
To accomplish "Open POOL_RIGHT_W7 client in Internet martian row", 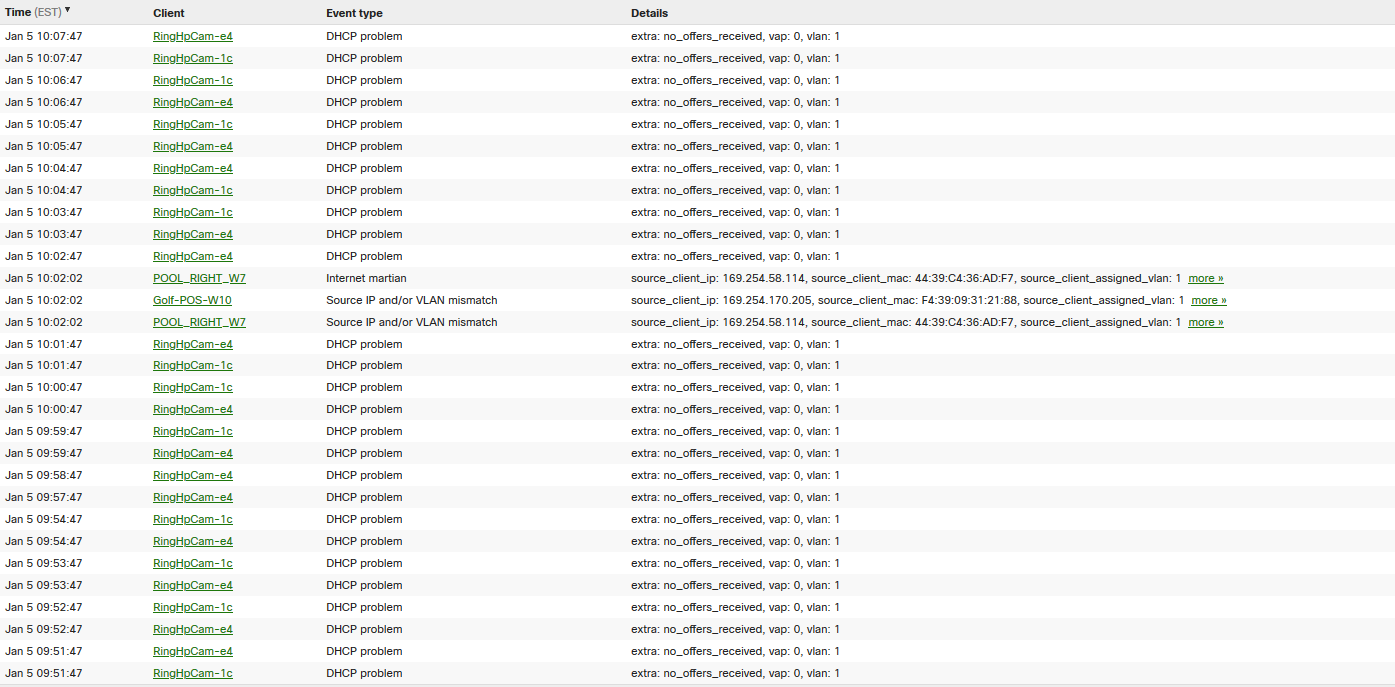I will pos(199,278).
